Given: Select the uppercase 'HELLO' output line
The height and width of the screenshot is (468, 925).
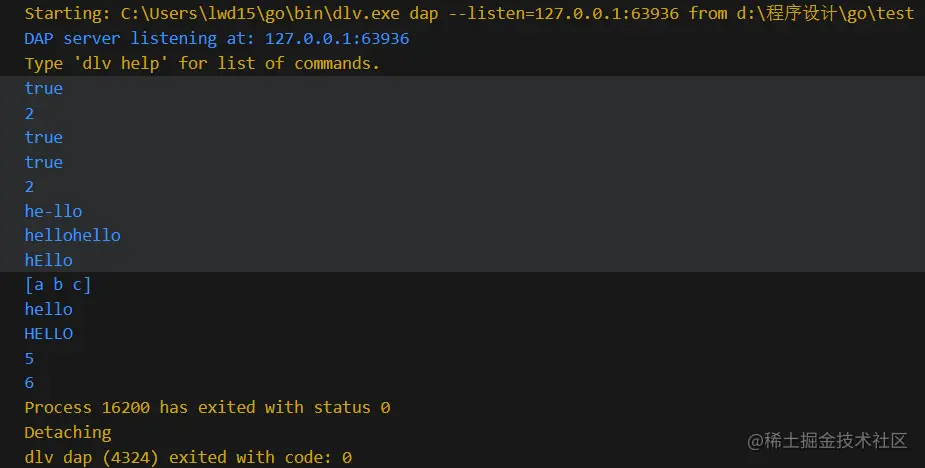Looking at the screenshot, I should (x=48, y=334).
